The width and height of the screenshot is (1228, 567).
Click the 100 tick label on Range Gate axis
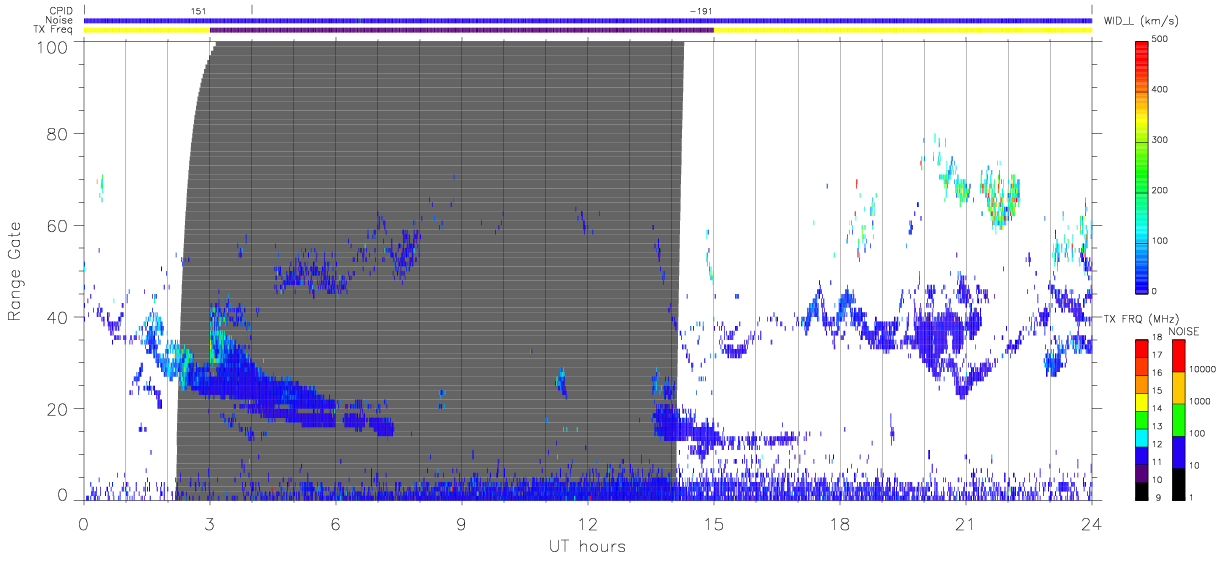[x=53, y=46]
